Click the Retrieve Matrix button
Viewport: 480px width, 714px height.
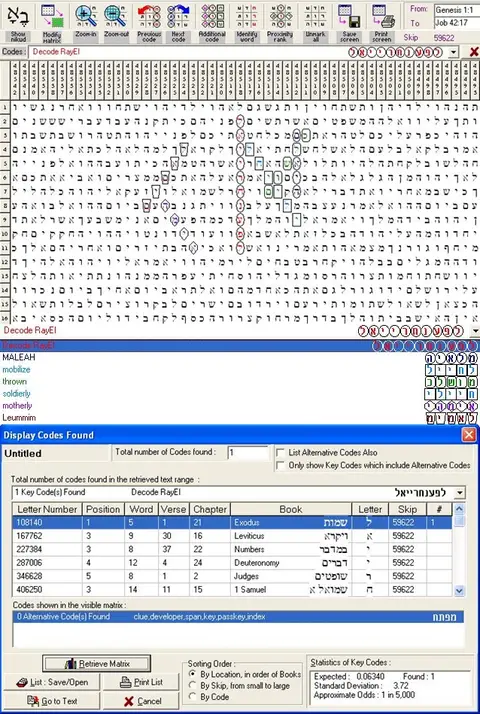coord(97,664)
